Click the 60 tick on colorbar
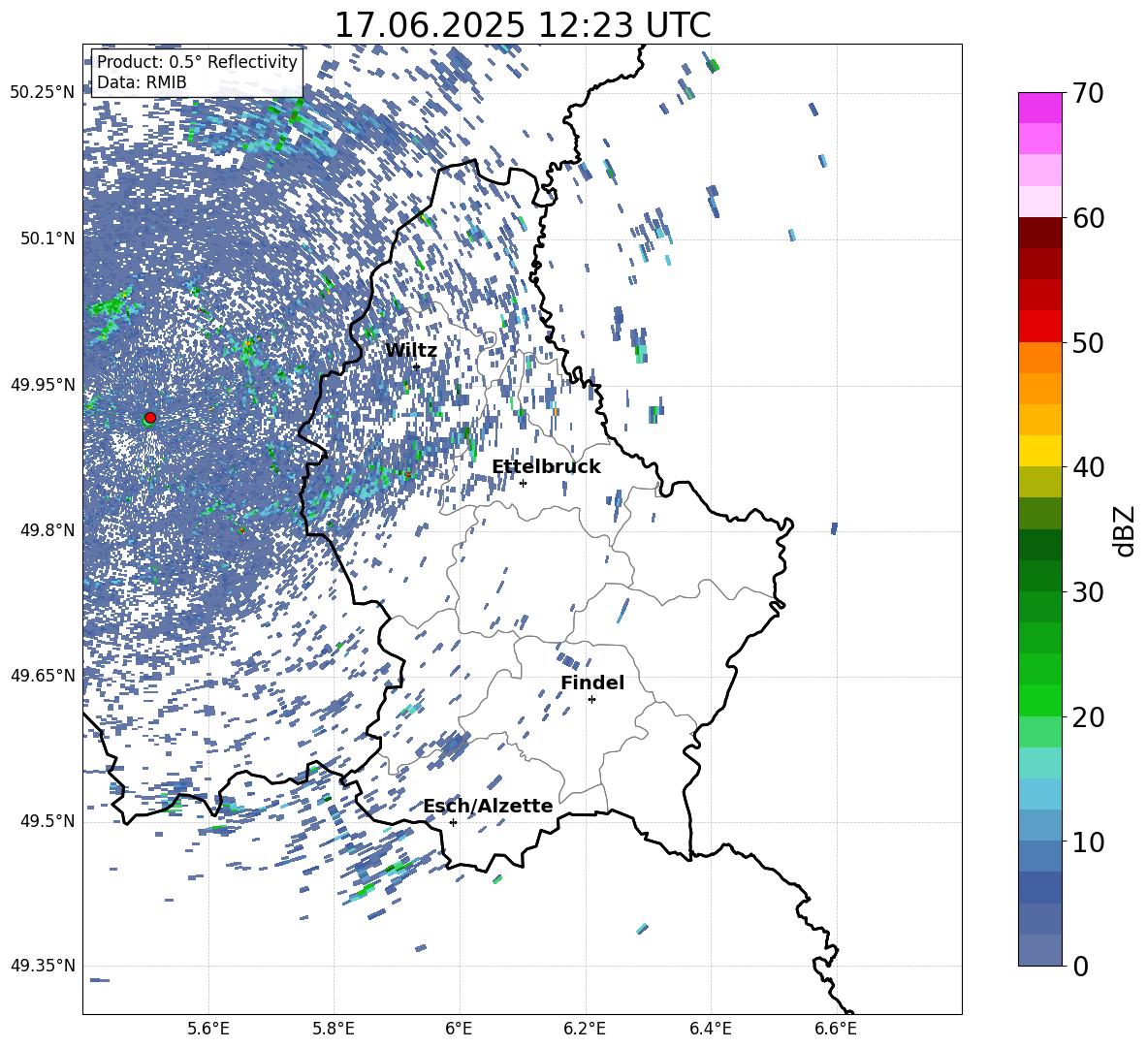1148x1048 pixels. pyautogui.click(x=1088, y=218)
